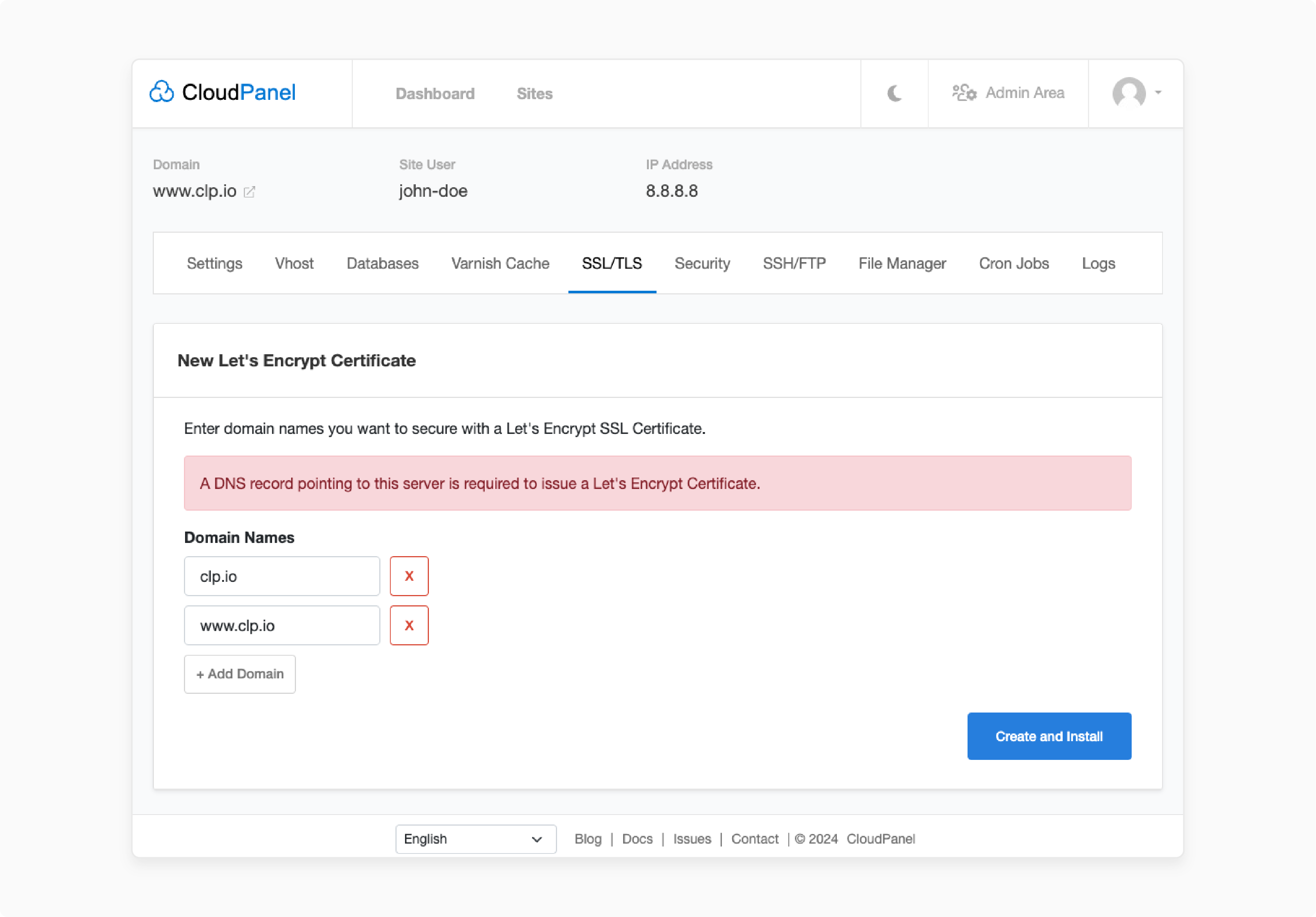Click the clp.io domain input field
The width and height of the screenshot is (1316, 917).
[x=281, y=576]
